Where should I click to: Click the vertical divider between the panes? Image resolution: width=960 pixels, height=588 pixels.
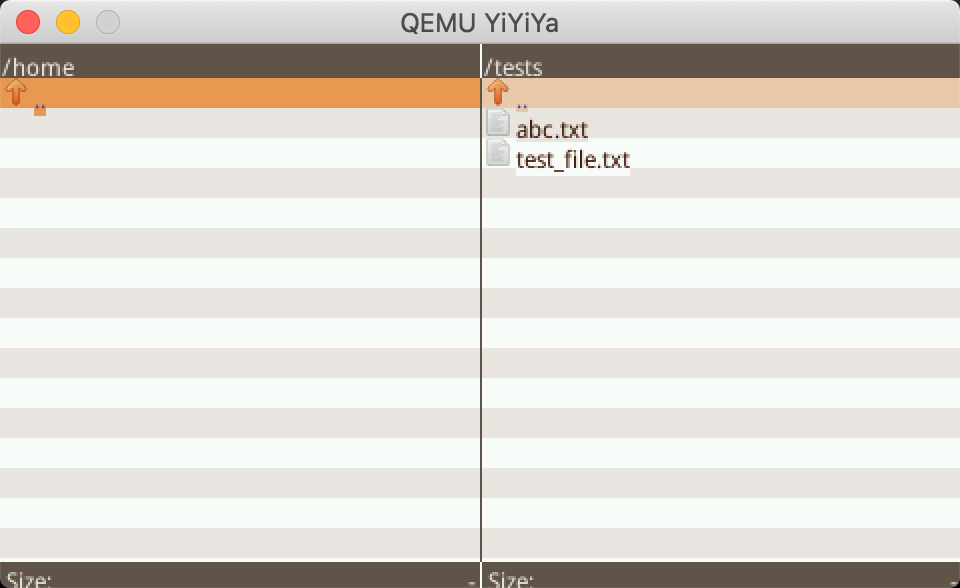coord(481,303)
